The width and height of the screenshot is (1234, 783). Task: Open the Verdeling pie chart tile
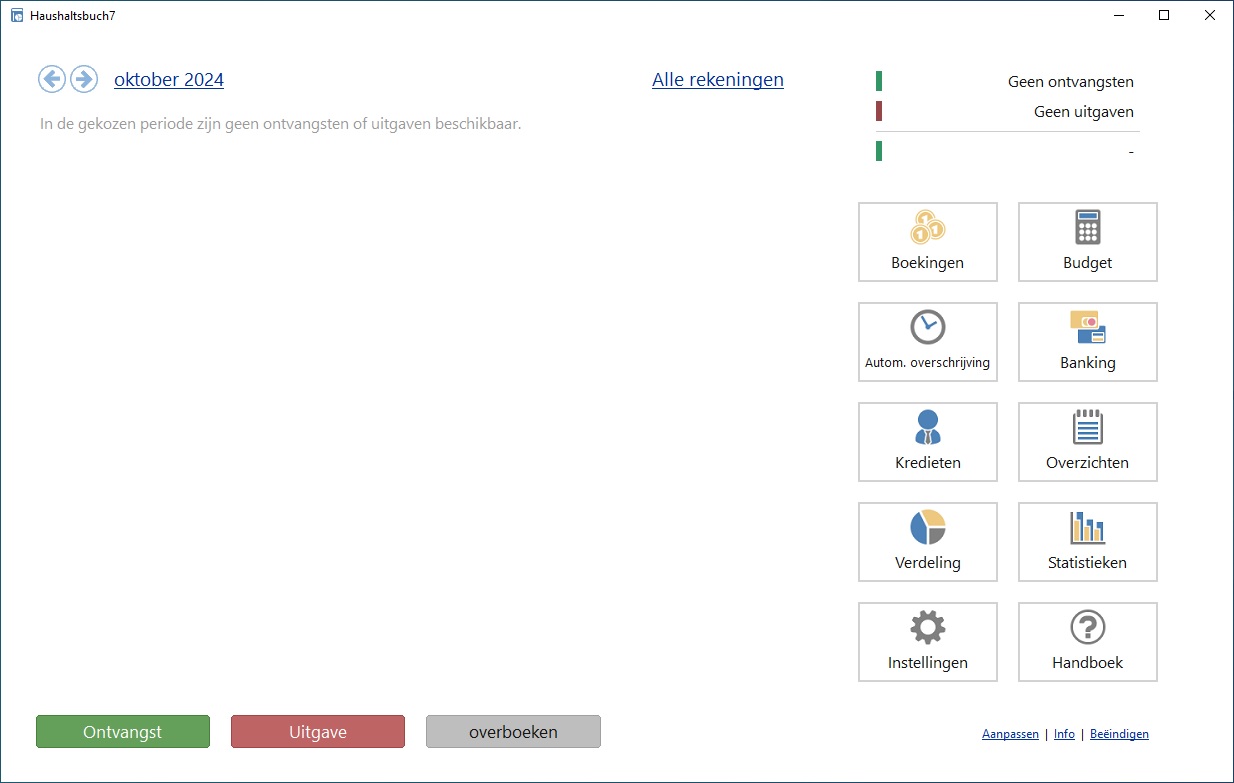pyautogui.click(x=927, y=542)
